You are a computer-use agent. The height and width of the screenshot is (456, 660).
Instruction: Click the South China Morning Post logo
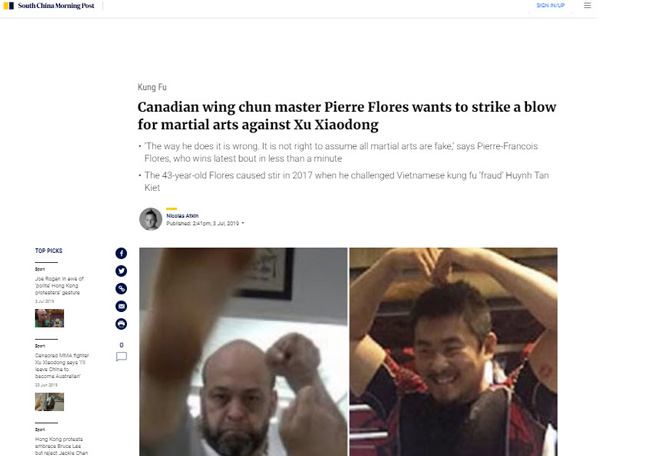click(x=49, y=5)
